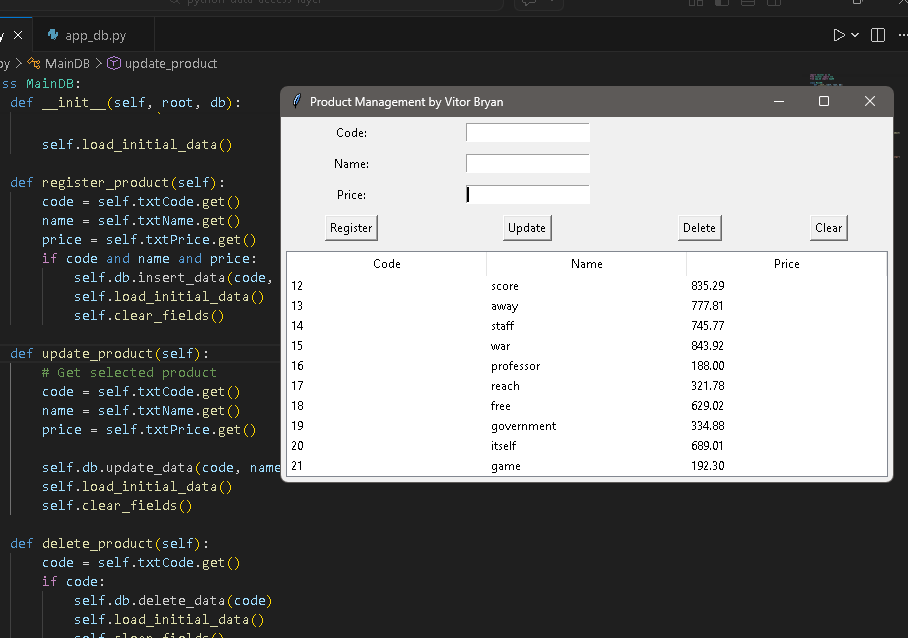
Task: Select the row with name 'itself'
Action: (x=587, y=445)
